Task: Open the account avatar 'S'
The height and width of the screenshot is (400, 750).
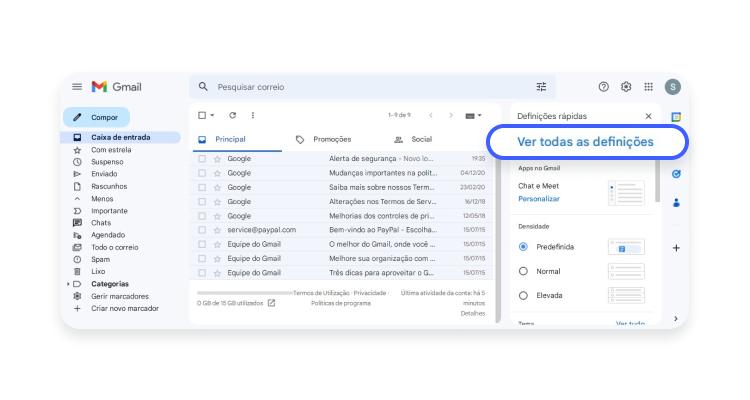Action: (x=673, y=87)
